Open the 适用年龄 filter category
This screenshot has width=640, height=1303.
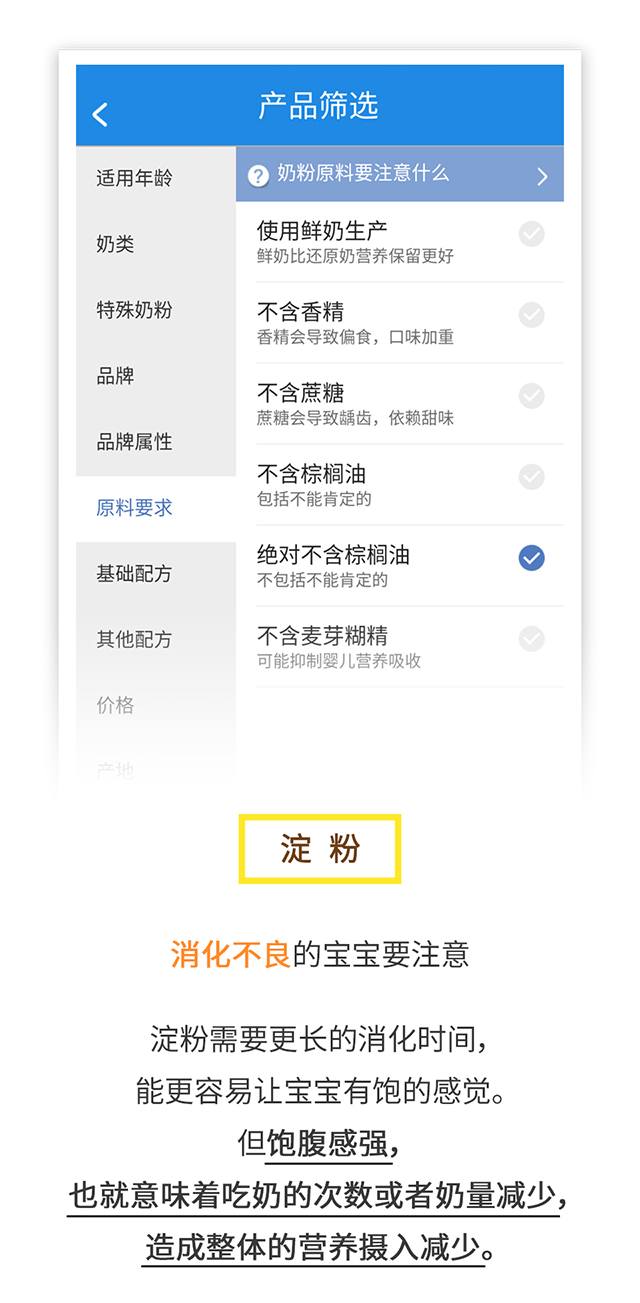coord(134,179)
